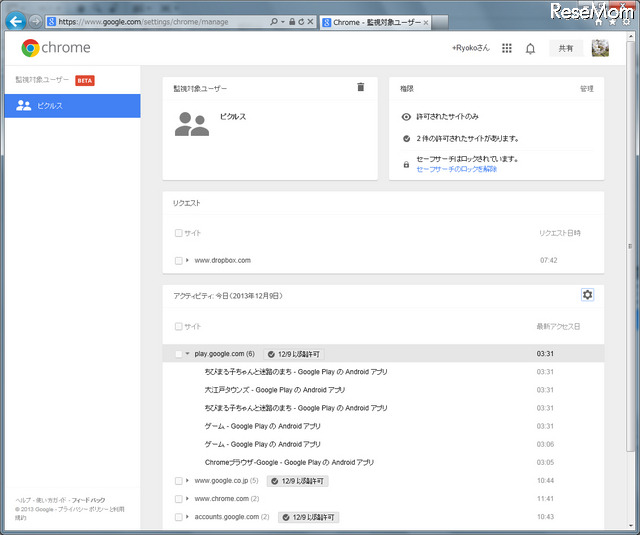Click the リクエスト日時 column header
The width and height of the screenshot is (640, 535).
(560, 233)
